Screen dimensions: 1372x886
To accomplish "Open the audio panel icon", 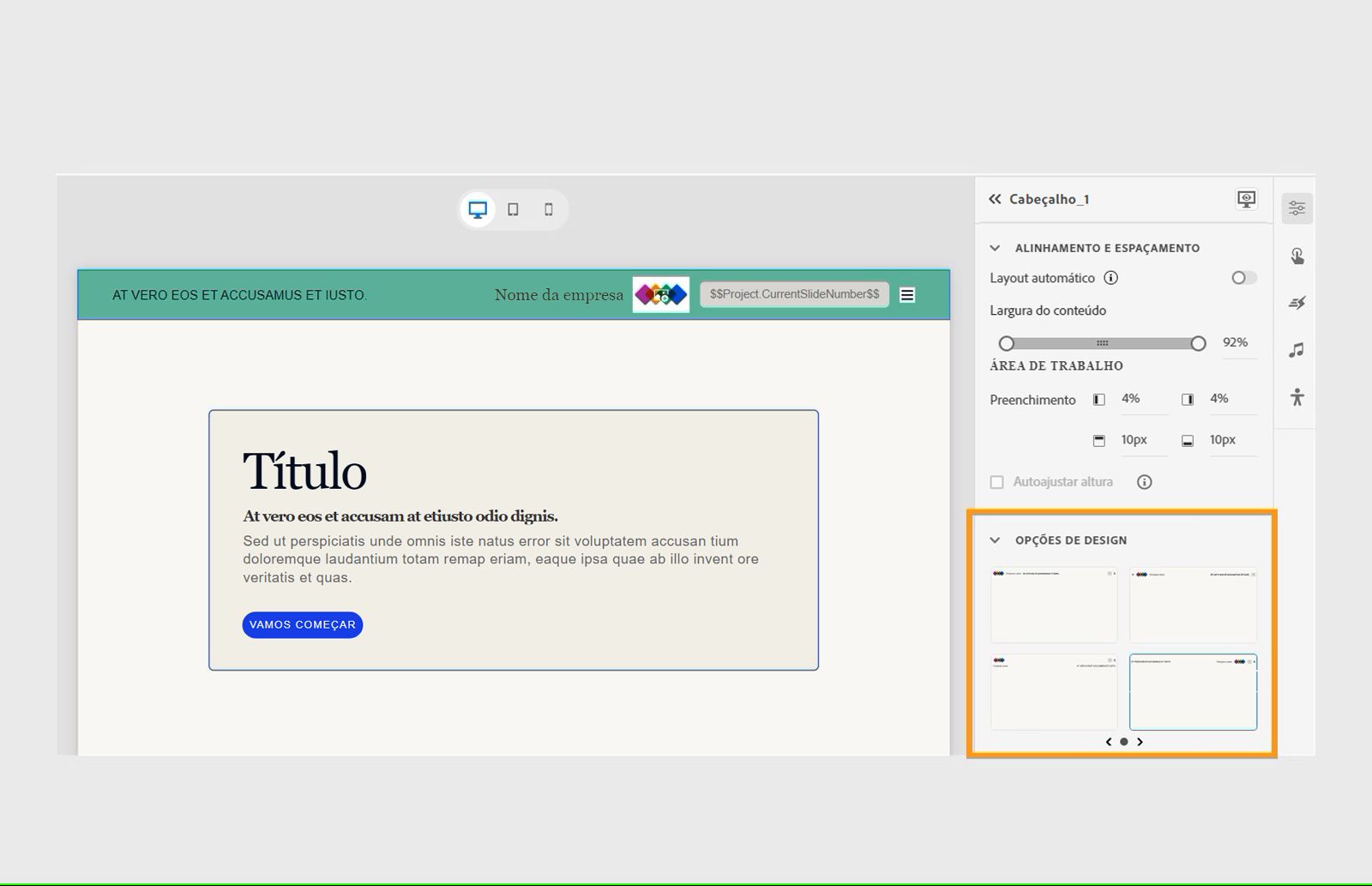I will pyautogui.click(x=1297, y=349).
